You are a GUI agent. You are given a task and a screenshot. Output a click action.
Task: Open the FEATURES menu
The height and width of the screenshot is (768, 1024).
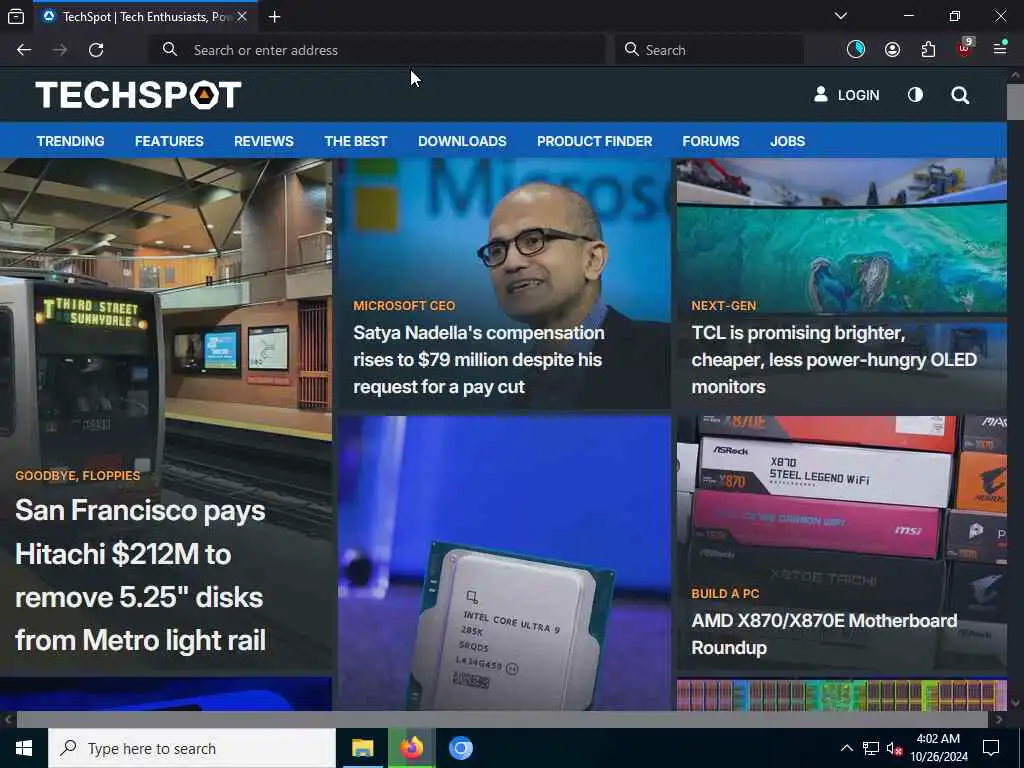click(169, 141)
